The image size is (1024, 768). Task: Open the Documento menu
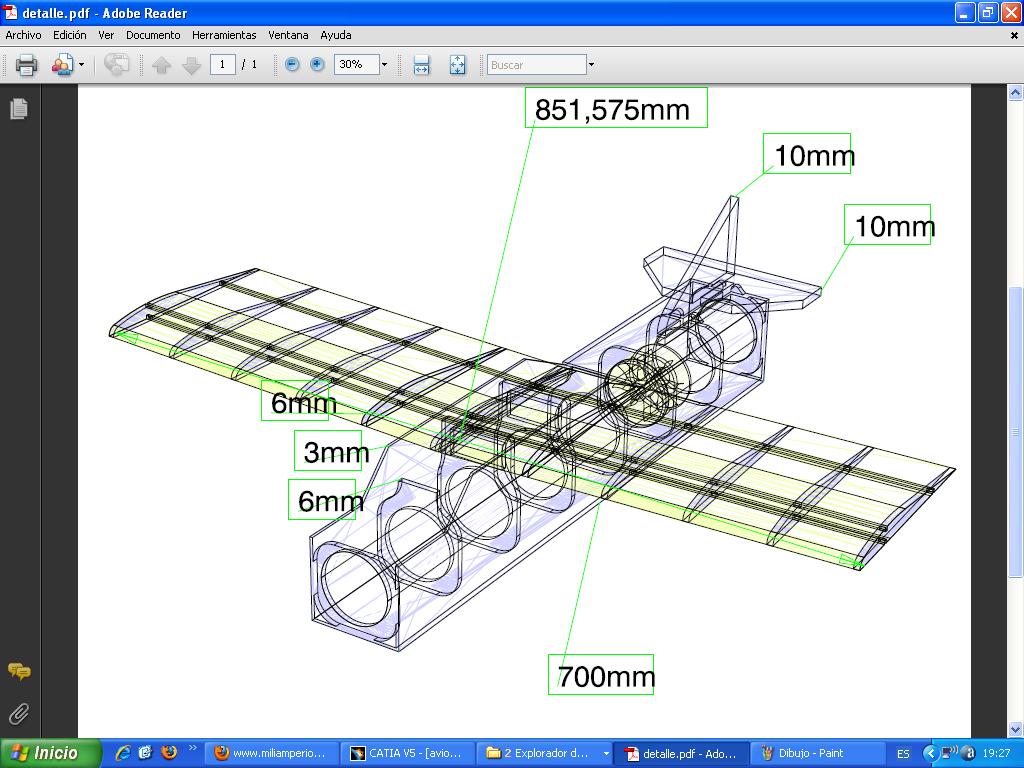point(153,35)
